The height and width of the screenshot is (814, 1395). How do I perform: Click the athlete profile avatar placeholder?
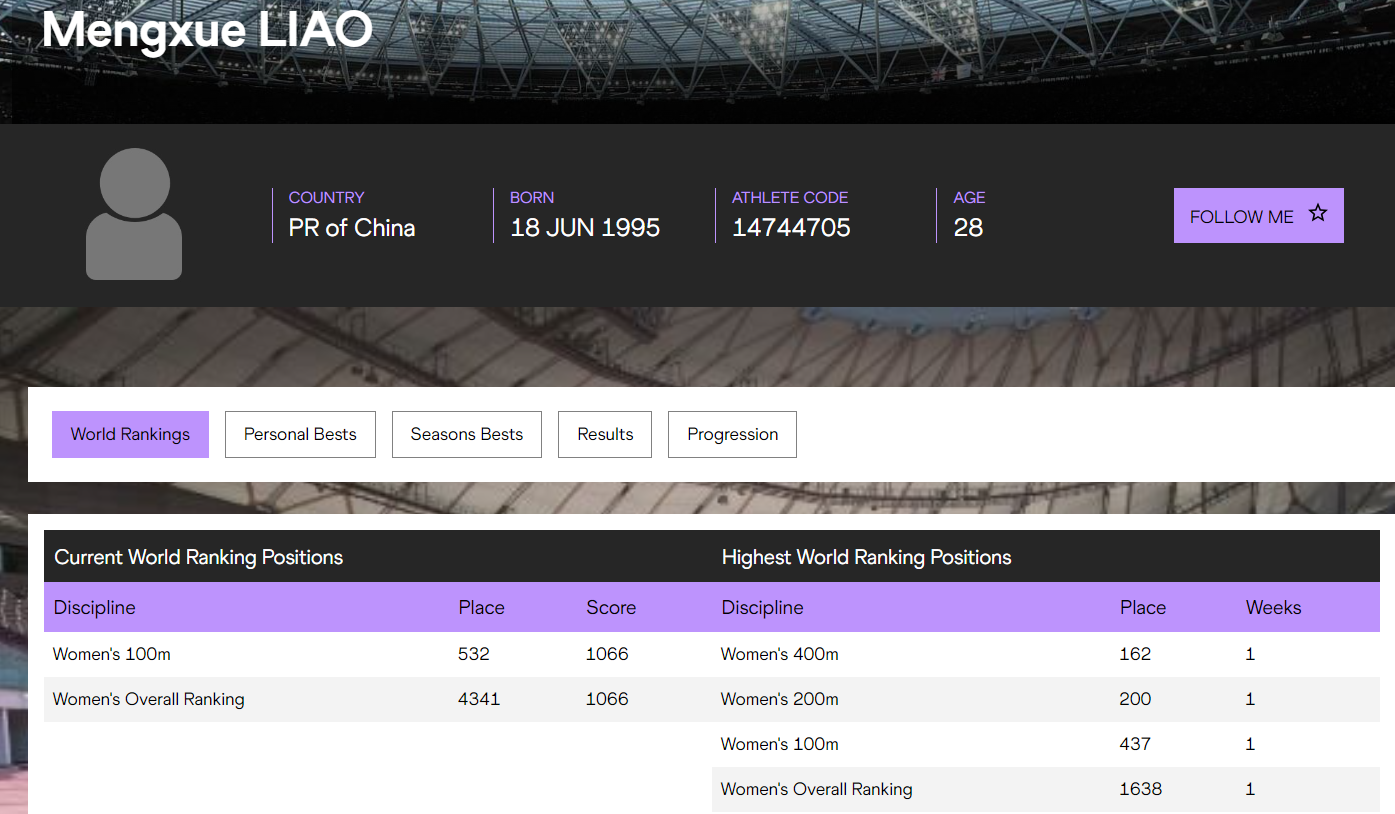[134, 214]
